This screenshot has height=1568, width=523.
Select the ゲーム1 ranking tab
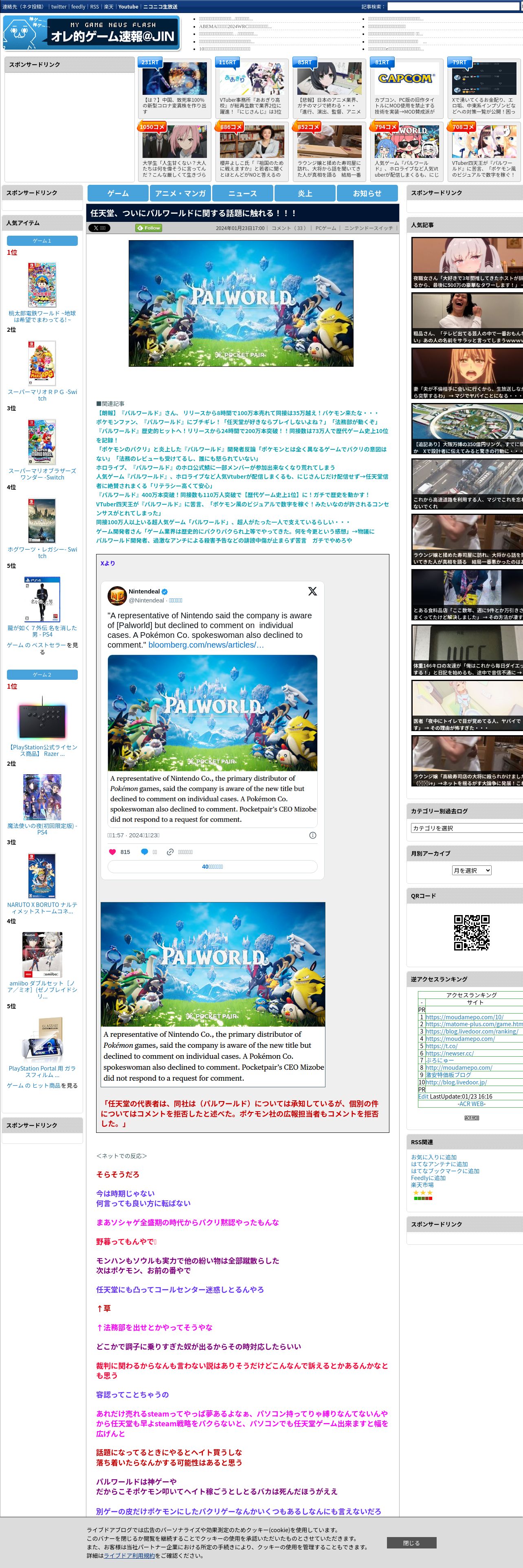(x=42, y=241)
